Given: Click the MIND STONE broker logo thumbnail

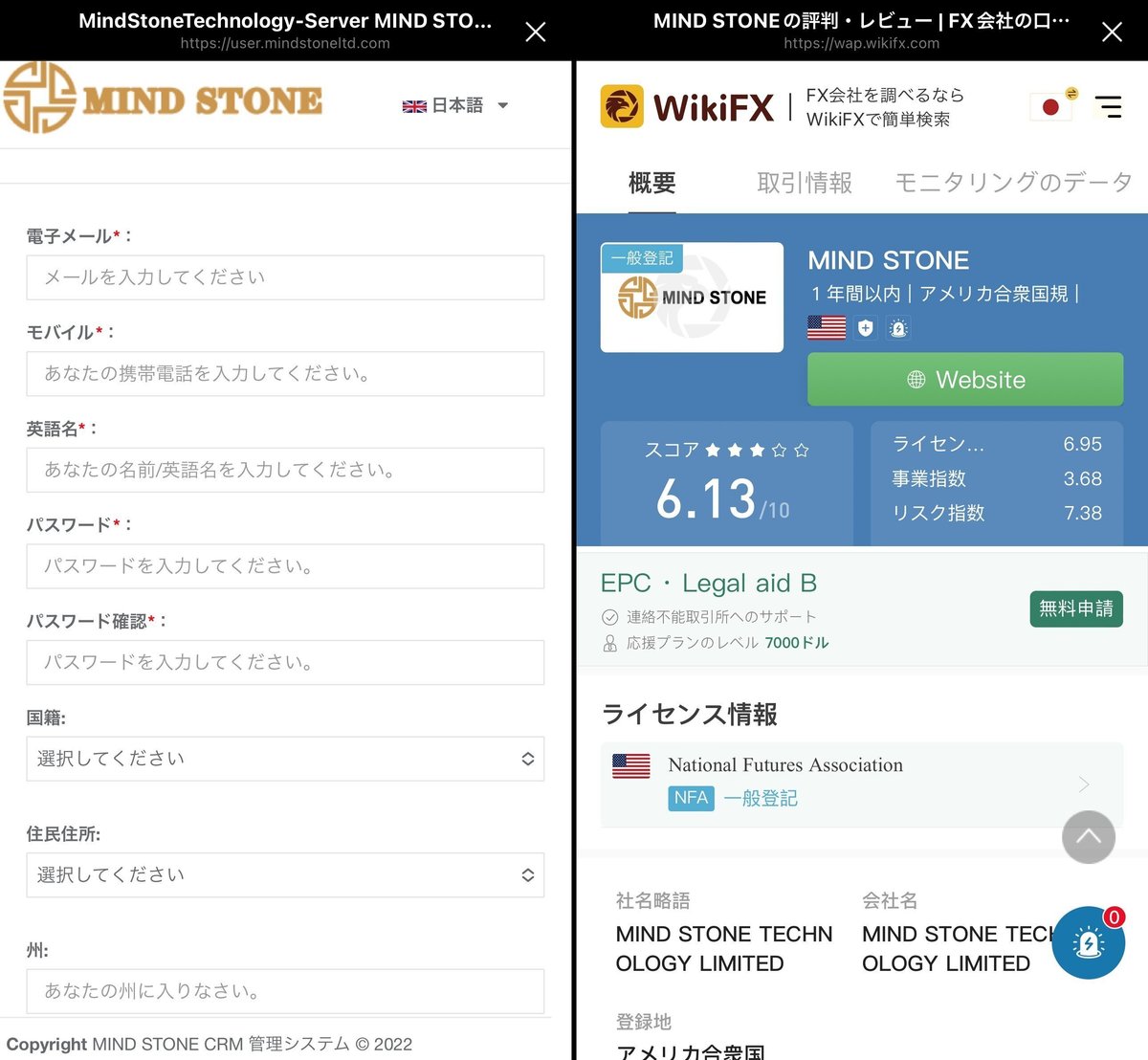Looking at the screenshot, I should pyautogui.click(x=692, y=298).
